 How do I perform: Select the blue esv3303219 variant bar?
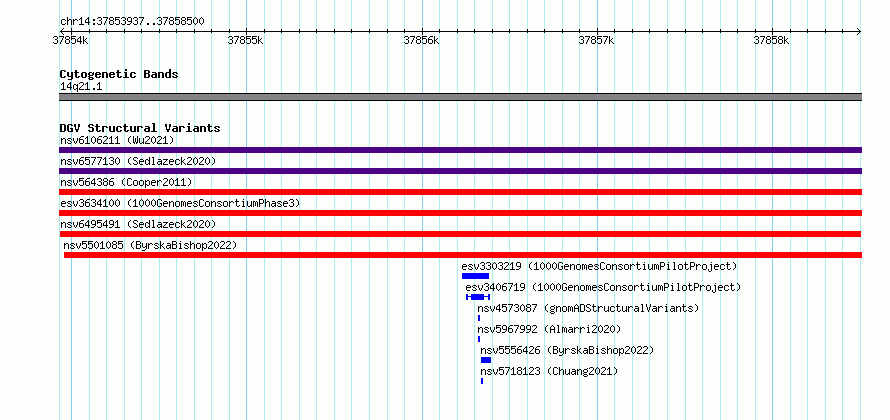click(x=475, y=276)
